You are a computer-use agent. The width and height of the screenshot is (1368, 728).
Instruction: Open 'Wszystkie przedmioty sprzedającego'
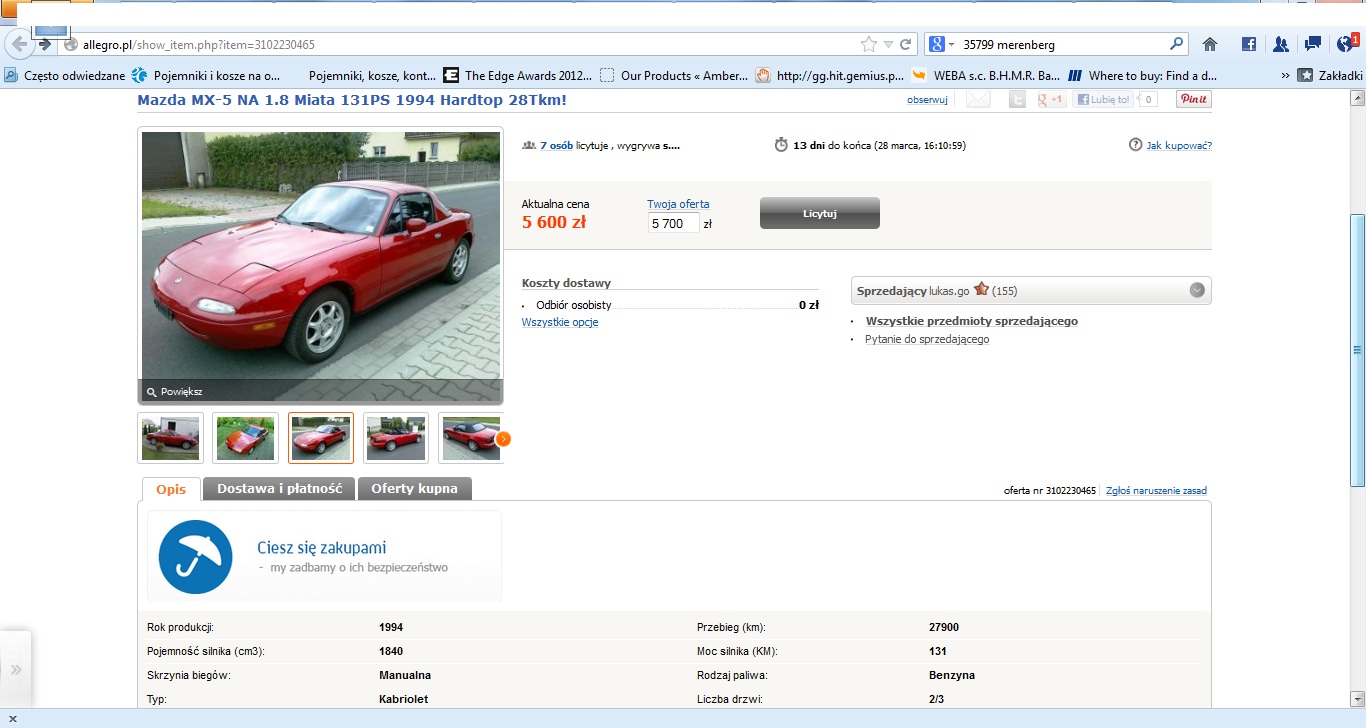click(x=972, y=321)
